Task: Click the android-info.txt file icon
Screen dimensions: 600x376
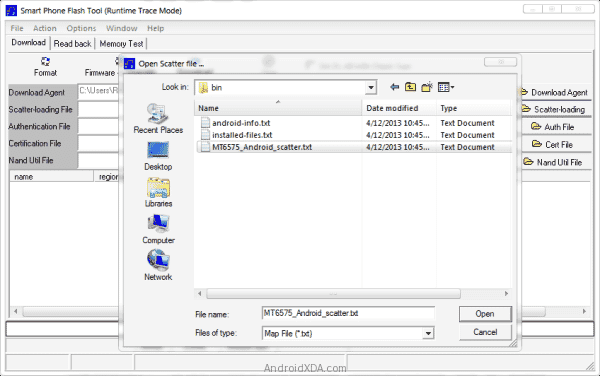Action: (205, 123)
